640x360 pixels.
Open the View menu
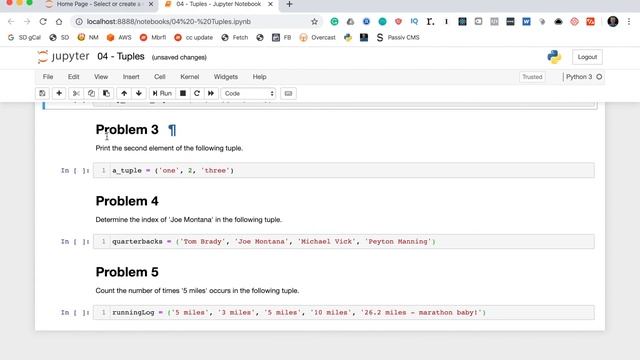tap(101, 77)
